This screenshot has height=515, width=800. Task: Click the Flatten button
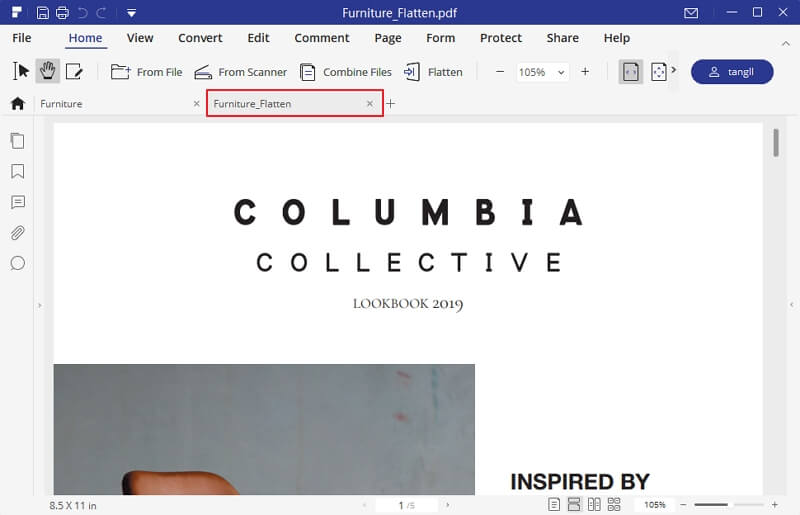433,72
